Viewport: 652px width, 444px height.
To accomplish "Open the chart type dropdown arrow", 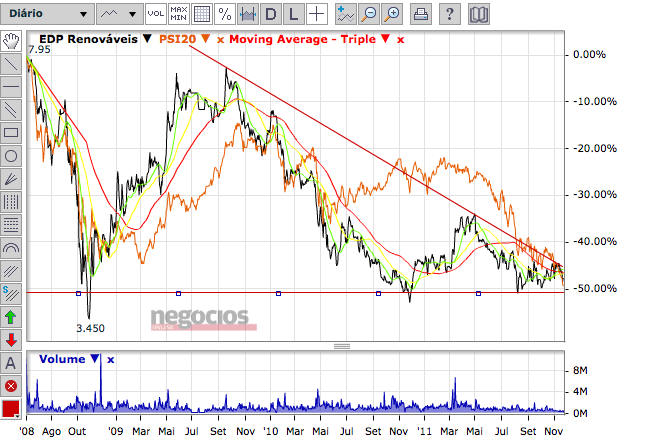I will [x=133, y=14].
